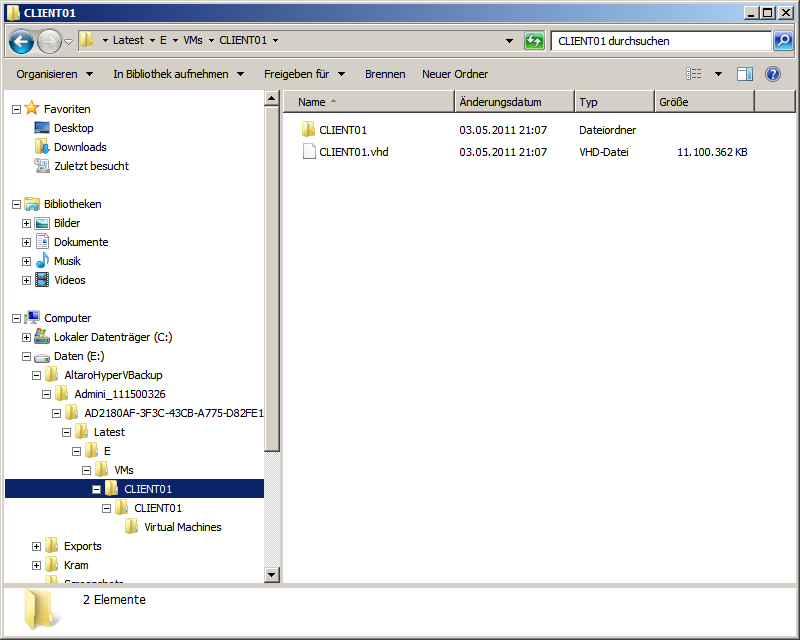Image resolution: width=800 pixels, height=640 pixels.
Task: Click the greyed Forward arrow button
Action: 49,41
